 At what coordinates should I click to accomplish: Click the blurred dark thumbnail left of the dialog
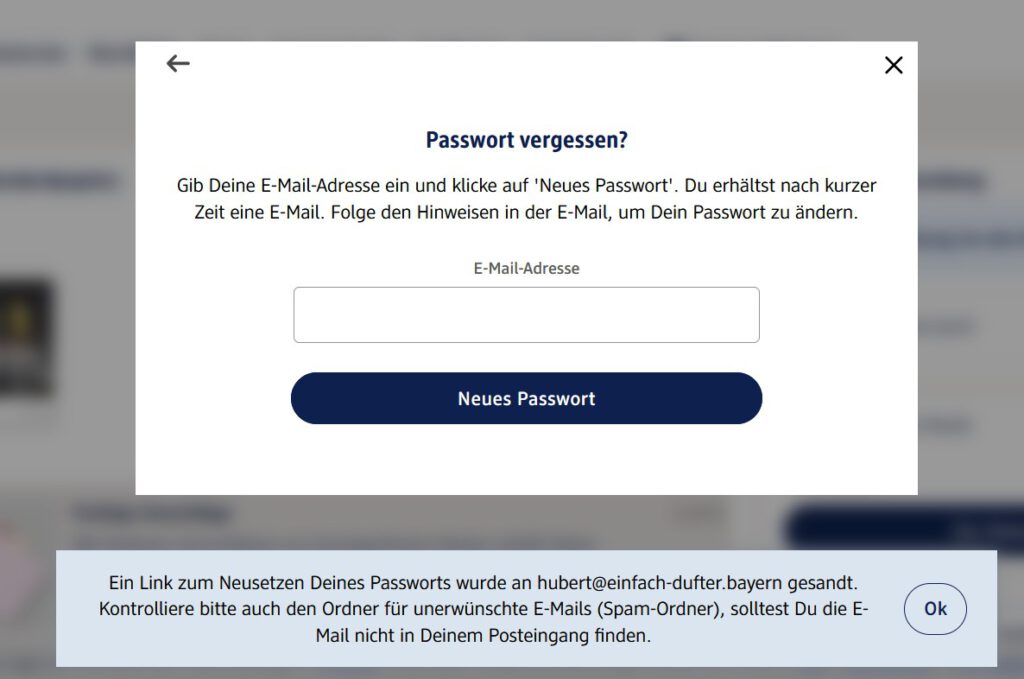(x=25, y=338)
